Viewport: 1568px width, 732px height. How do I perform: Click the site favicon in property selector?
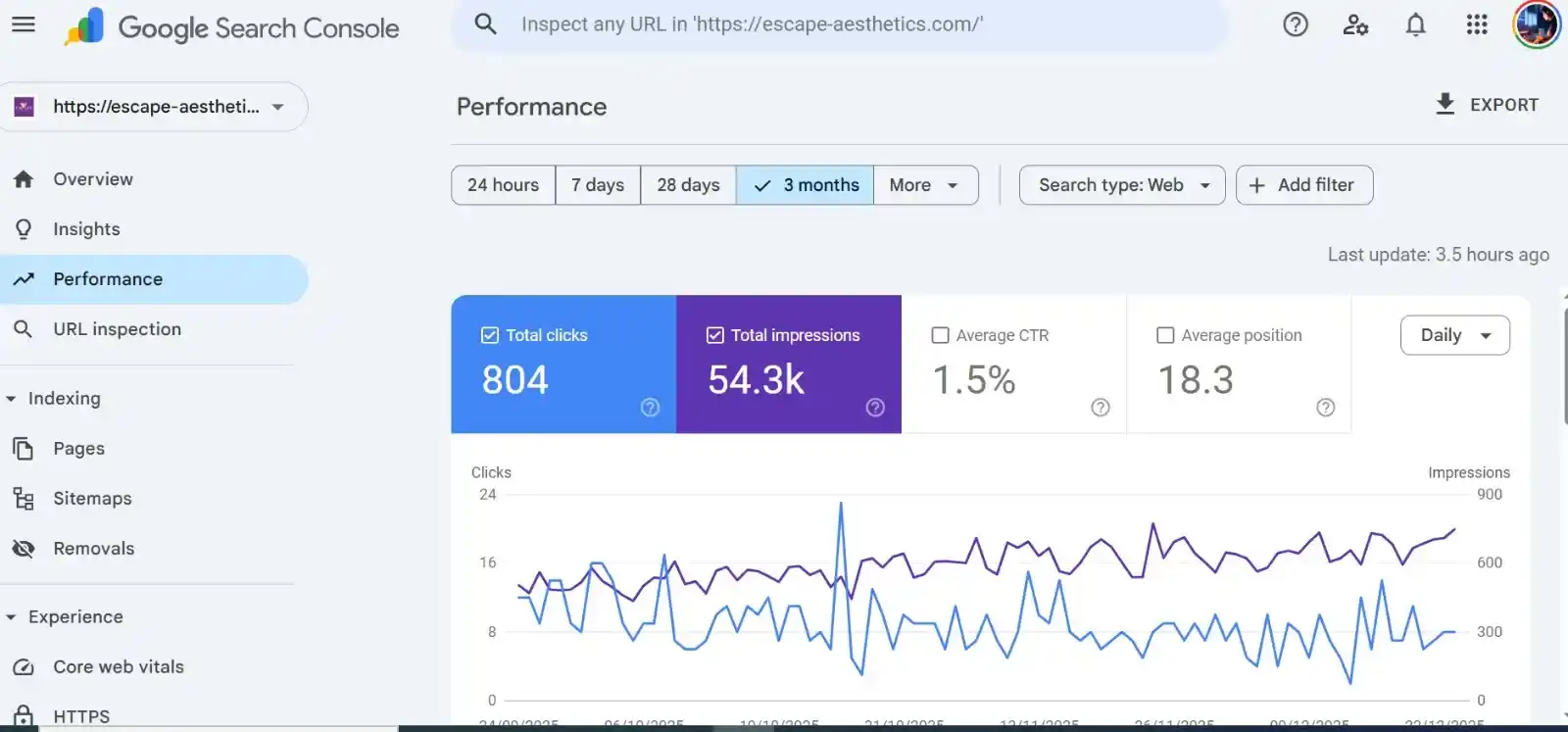pyautogui.click(x=24, y=107)
